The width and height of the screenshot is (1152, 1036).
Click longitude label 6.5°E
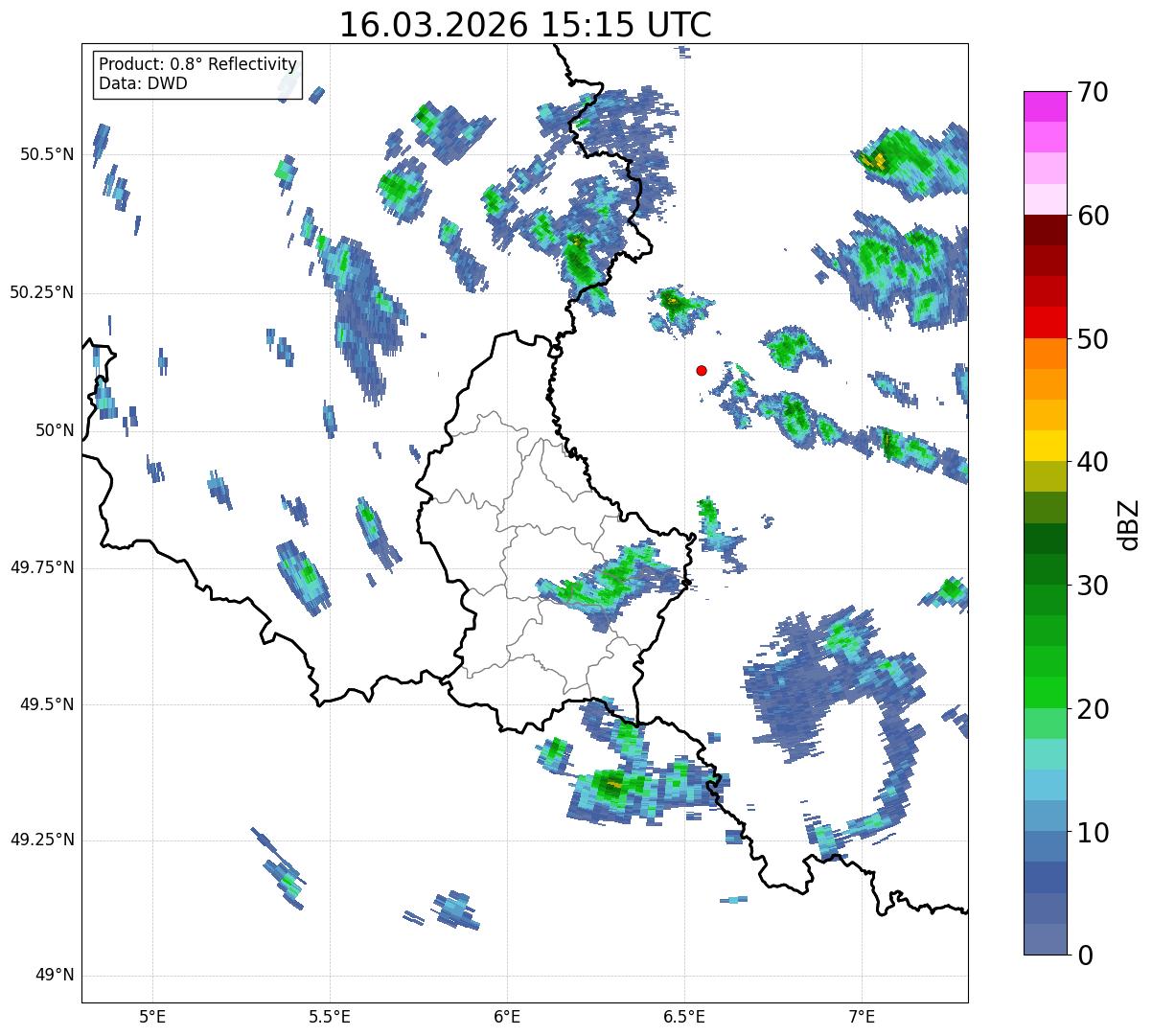click(x=685, y=1016)
